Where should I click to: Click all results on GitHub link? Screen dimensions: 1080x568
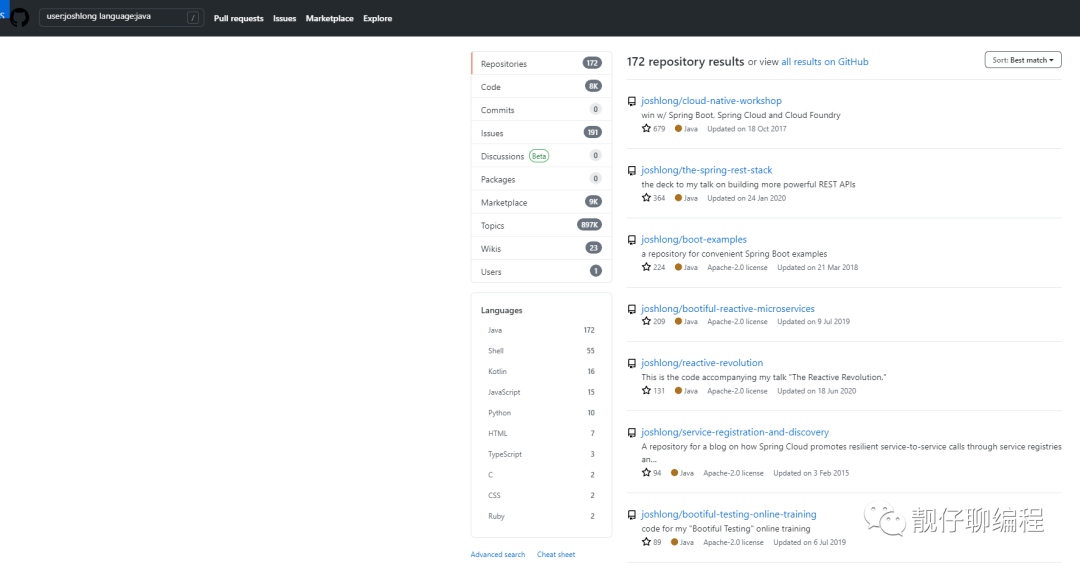(824, 62)
